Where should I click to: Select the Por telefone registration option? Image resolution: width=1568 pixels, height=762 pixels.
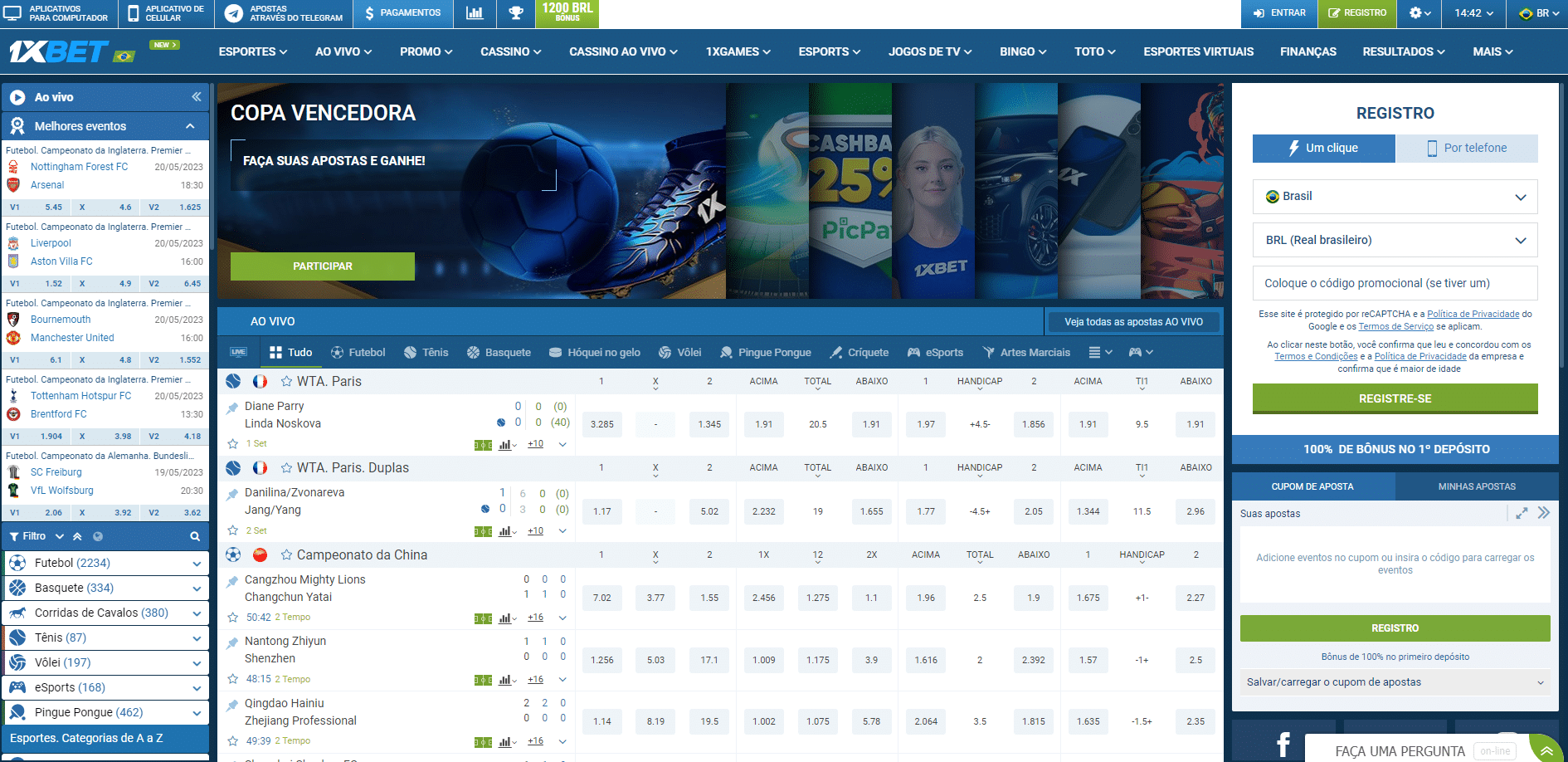[1467, 148]
